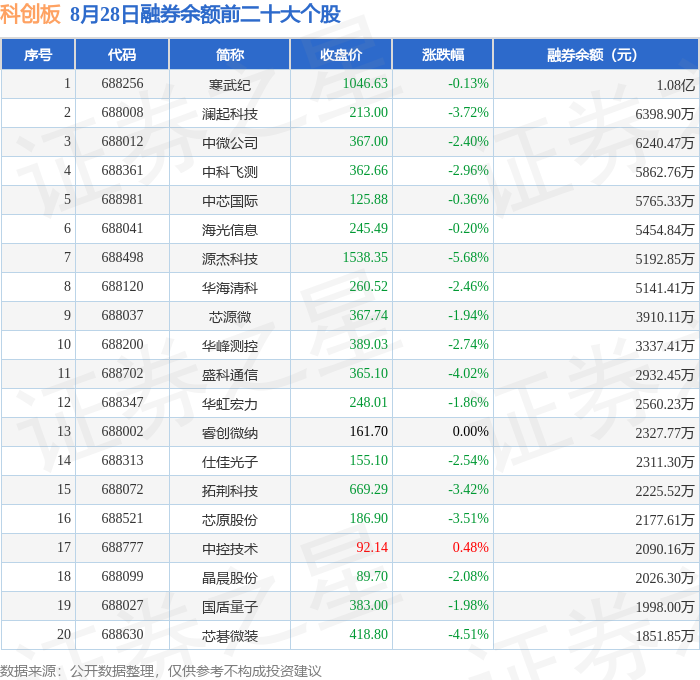This screenshot has width=700, height=680.
Task: Select balance value 1.08亿
Action: click(675, 85)
